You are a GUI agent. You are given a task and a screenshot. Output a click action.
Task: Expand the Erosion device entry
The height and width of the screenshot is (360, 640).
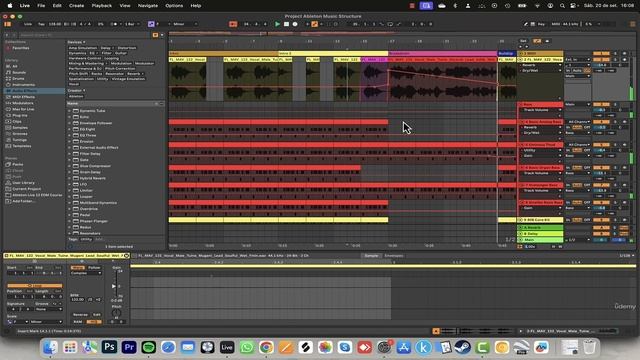tap(70, 141)
